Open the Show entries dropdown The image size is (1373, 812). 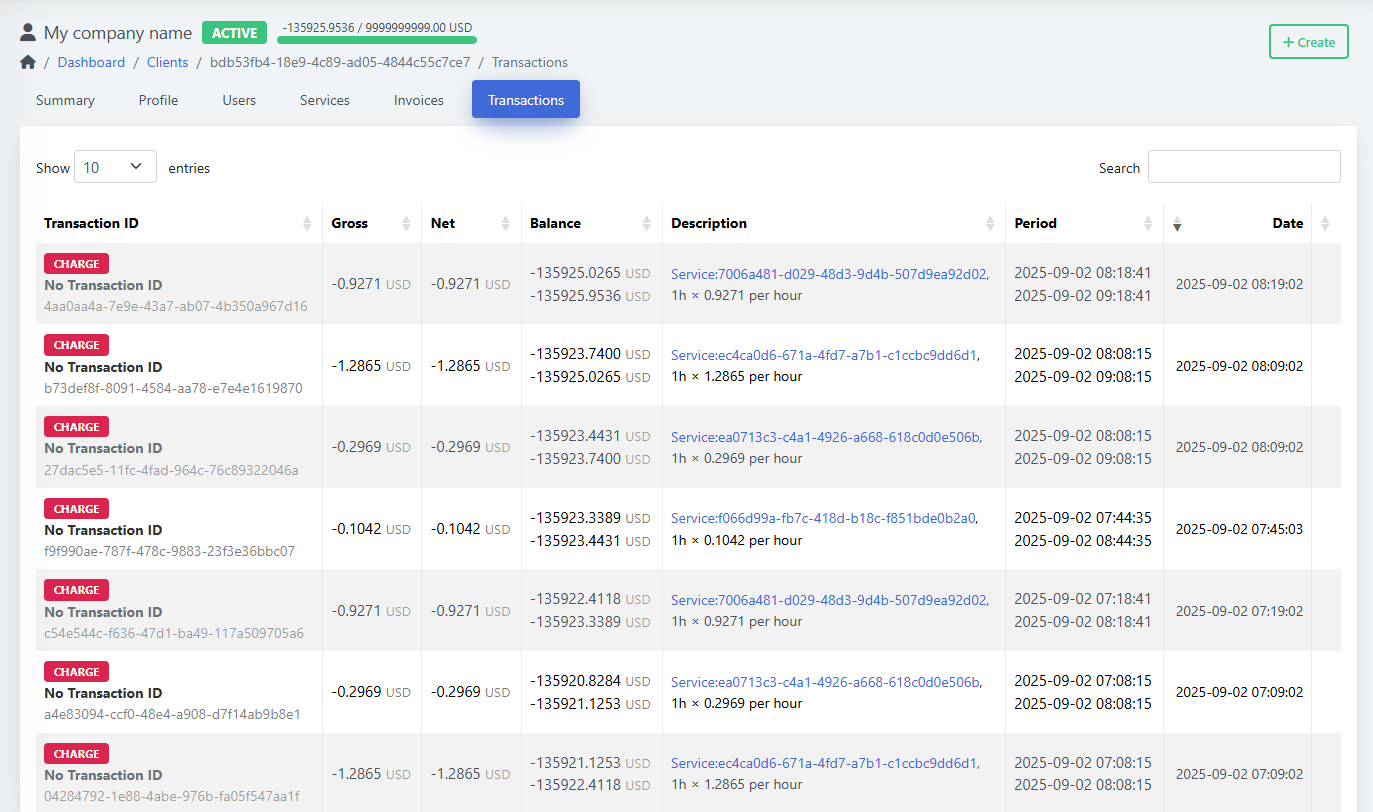tap(115, 167)
